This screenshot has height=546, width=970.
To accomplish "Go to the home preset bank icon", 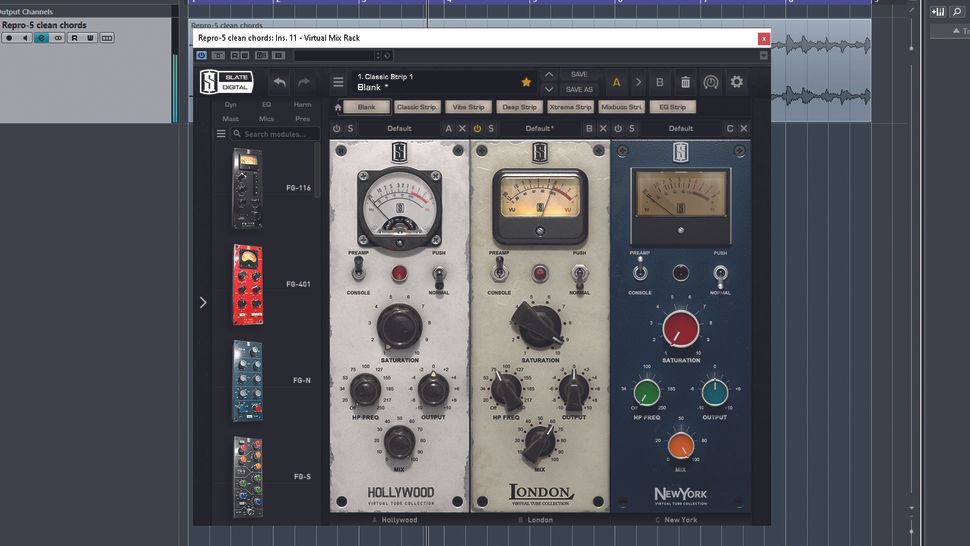I will point(338,108).
